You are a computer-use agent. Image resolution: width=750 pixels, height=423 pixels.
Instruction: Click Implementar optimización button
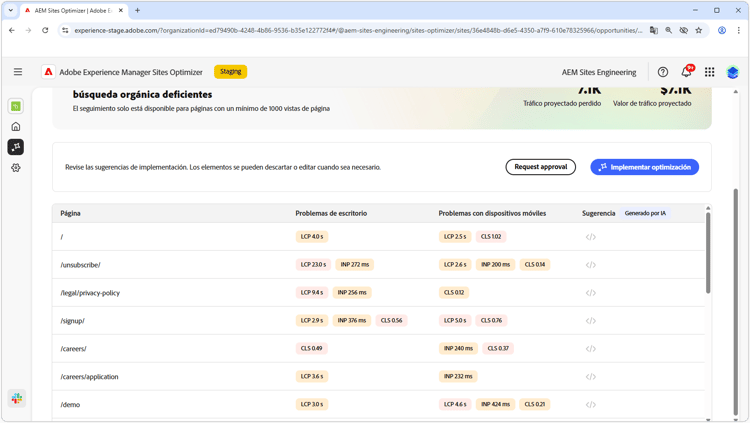[644, 167]
